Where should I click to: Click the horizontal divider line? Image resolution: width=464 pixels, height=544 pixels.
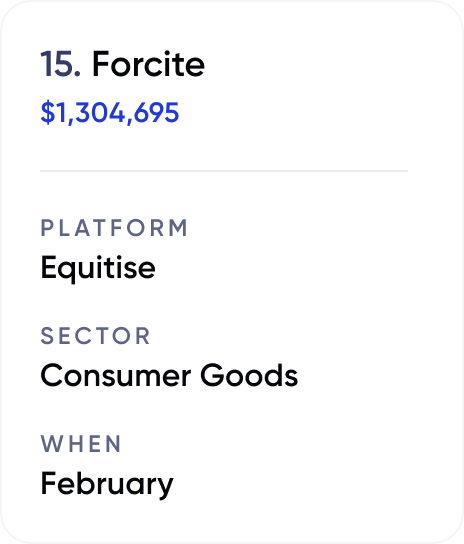[x=224, y=171]
